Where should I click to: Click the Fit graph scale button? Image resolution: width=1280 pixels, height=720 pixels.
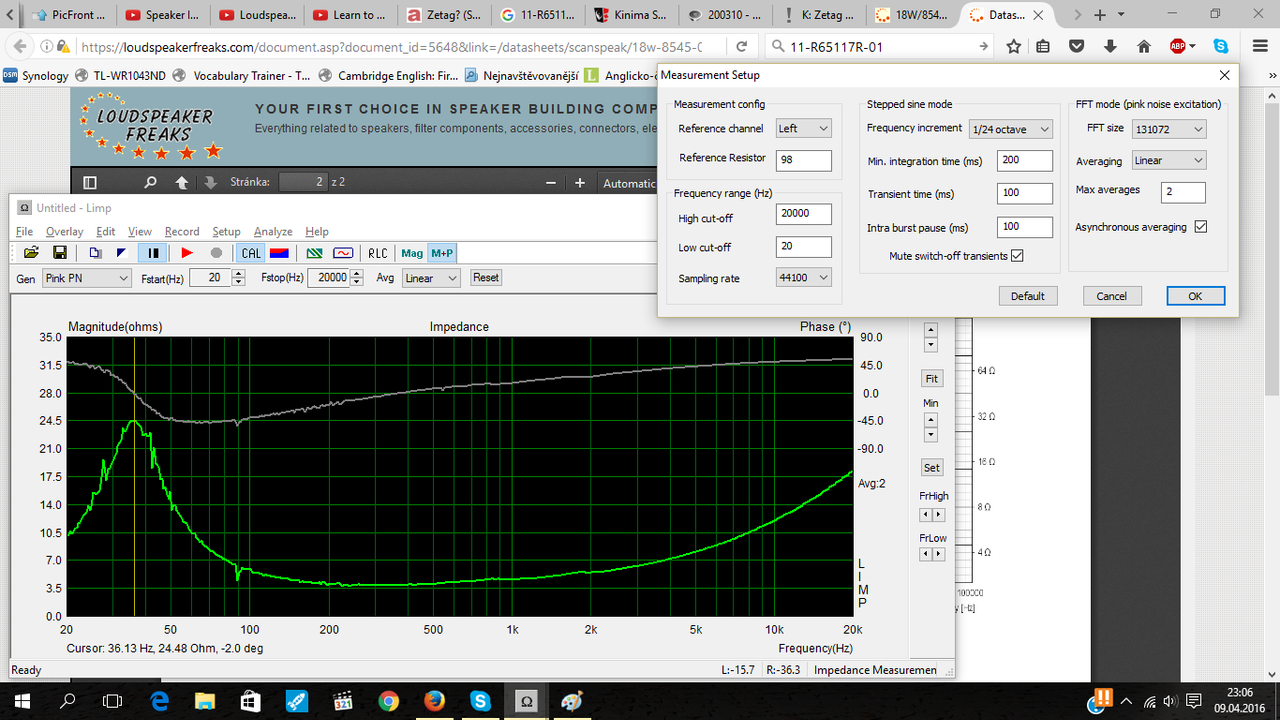coord(931,379)
